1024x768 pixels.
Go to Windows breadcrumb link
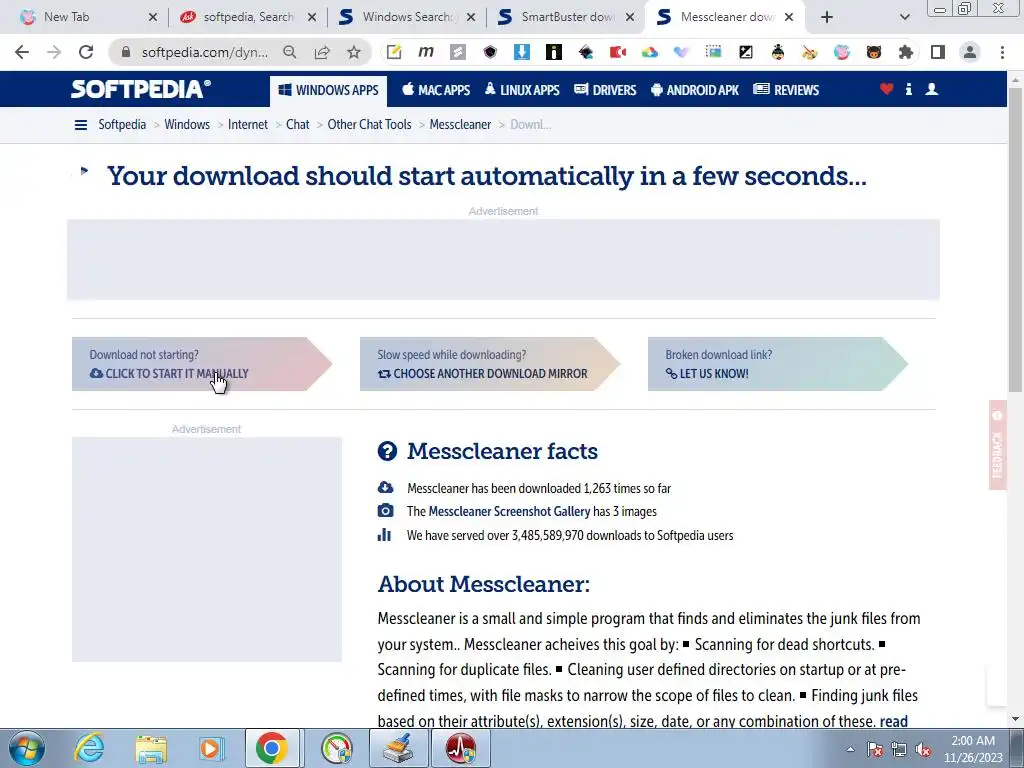click(x=187, y=125)
